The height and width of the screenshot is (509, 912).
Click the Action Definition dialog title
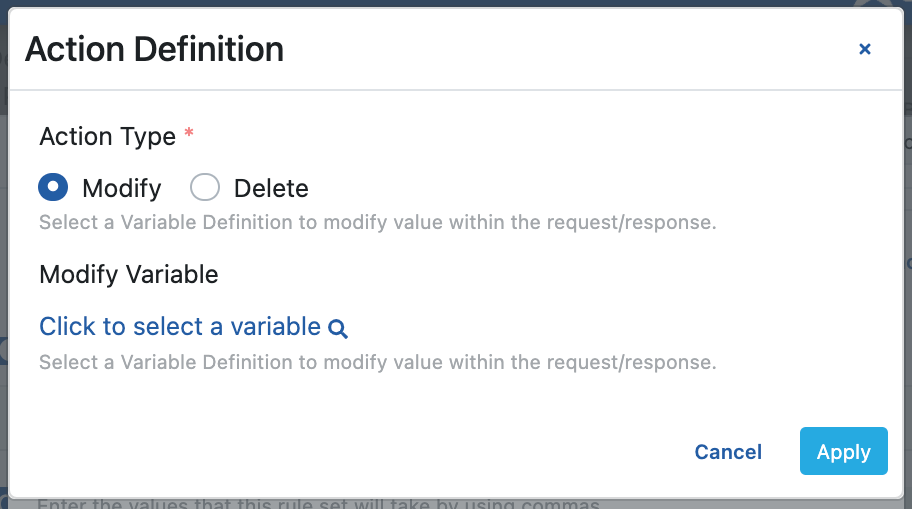154,49
